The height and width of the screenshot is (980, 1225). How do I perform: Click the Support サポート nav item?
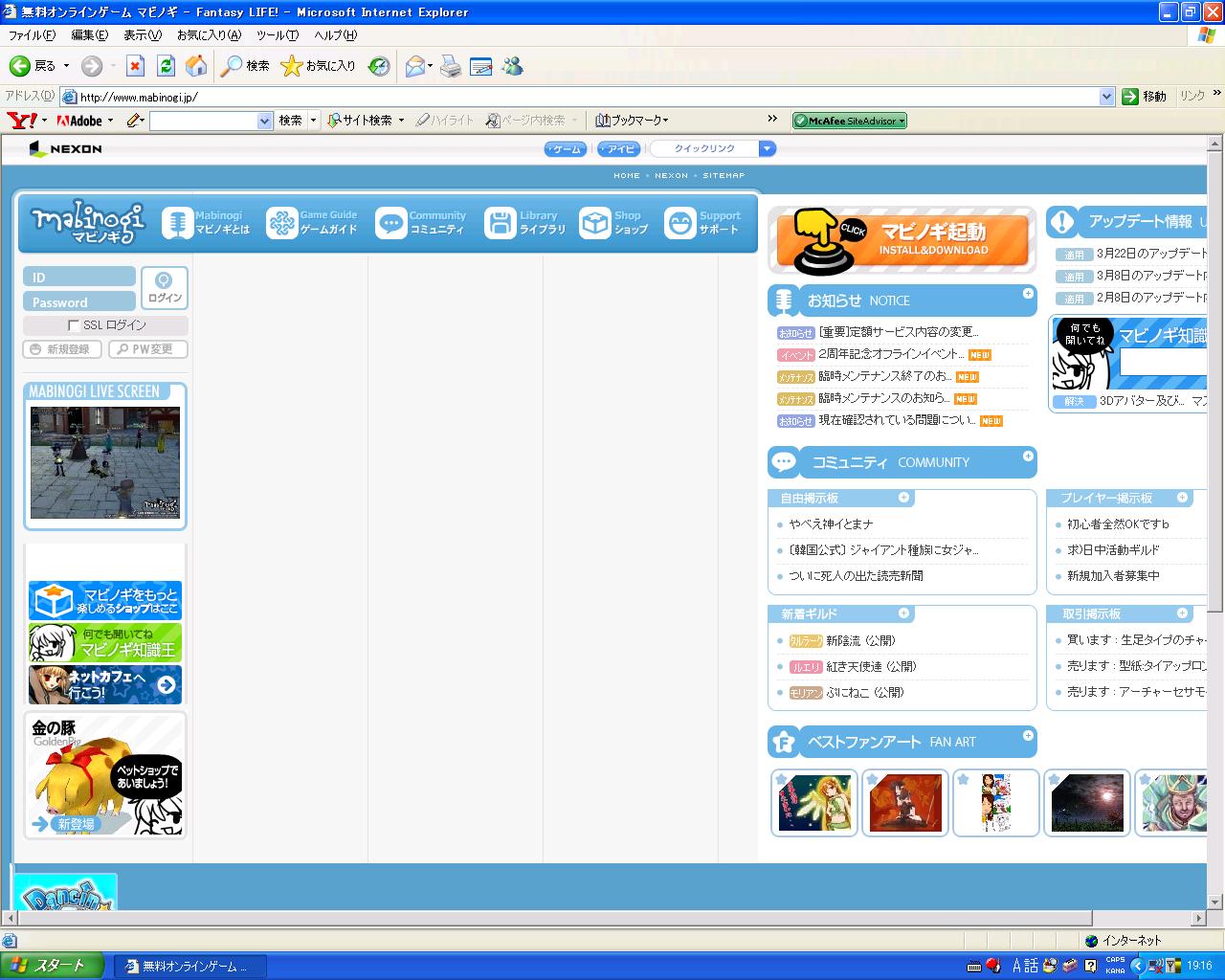point(703,223)
